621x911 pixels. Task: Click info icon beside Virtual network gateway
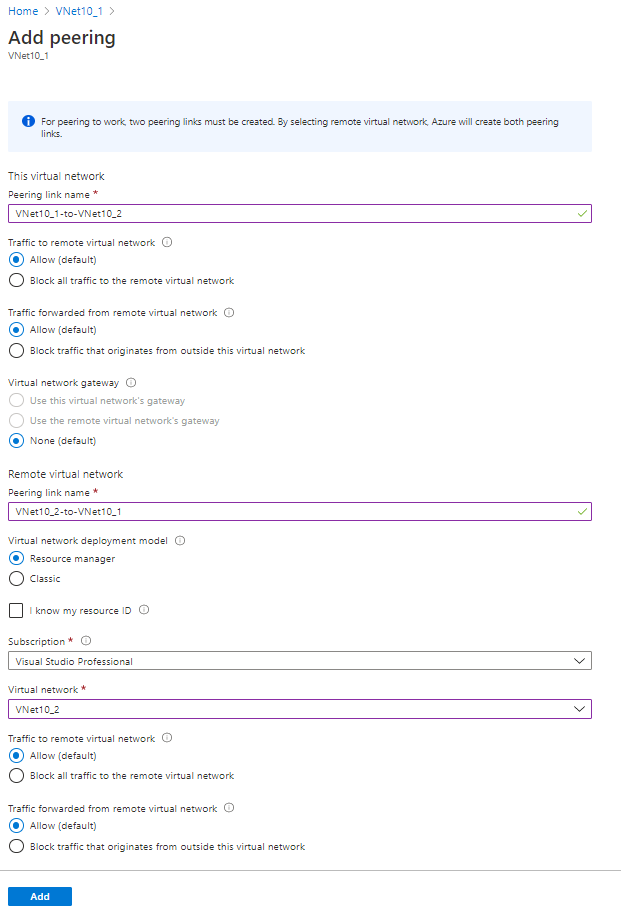pos(132,382)
